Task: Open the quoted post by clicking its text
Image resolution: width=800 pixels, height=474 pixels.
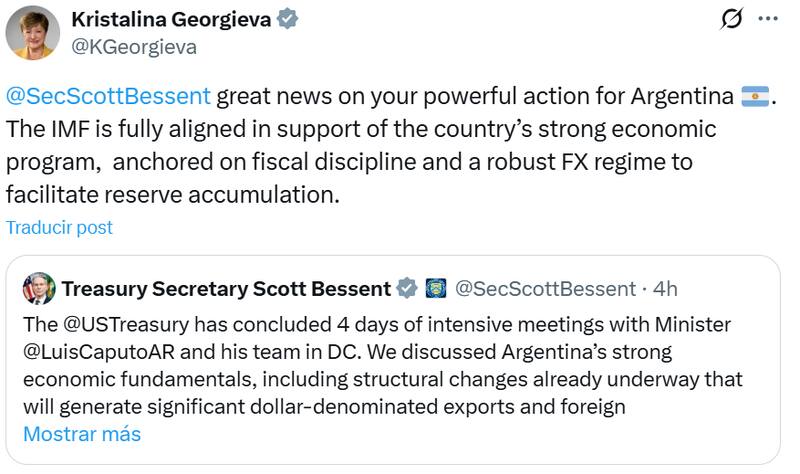Action: coord(400,380)
